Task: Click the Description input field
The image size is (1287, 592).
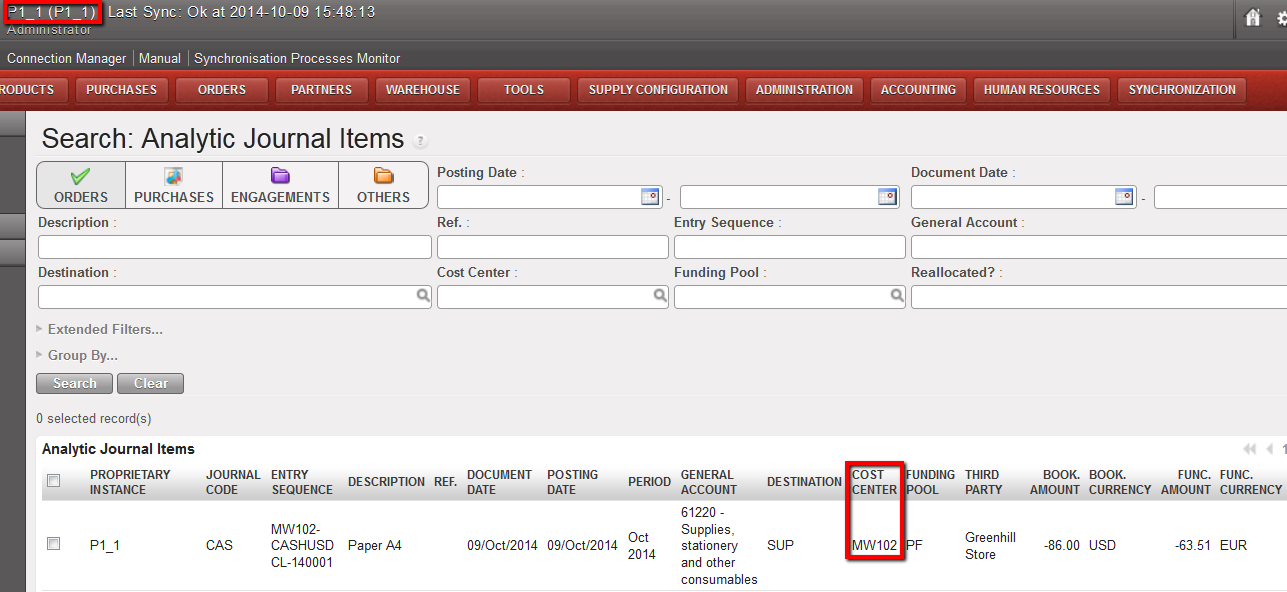Action: 235,247
